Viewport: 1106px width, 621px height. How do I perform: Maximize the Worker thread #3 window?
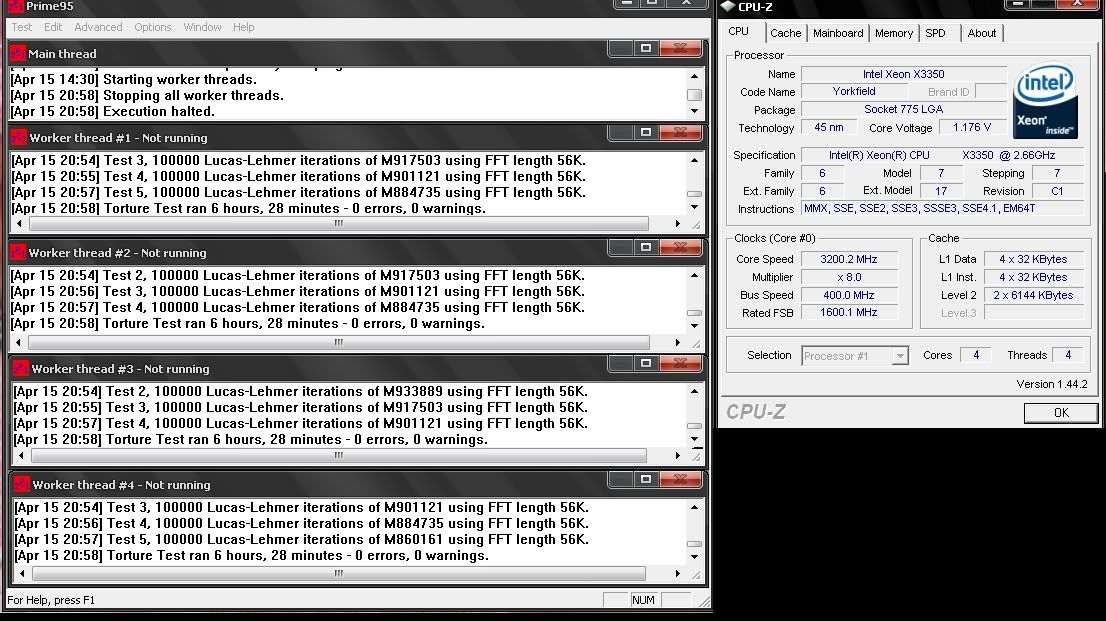[x=645, y=363]
